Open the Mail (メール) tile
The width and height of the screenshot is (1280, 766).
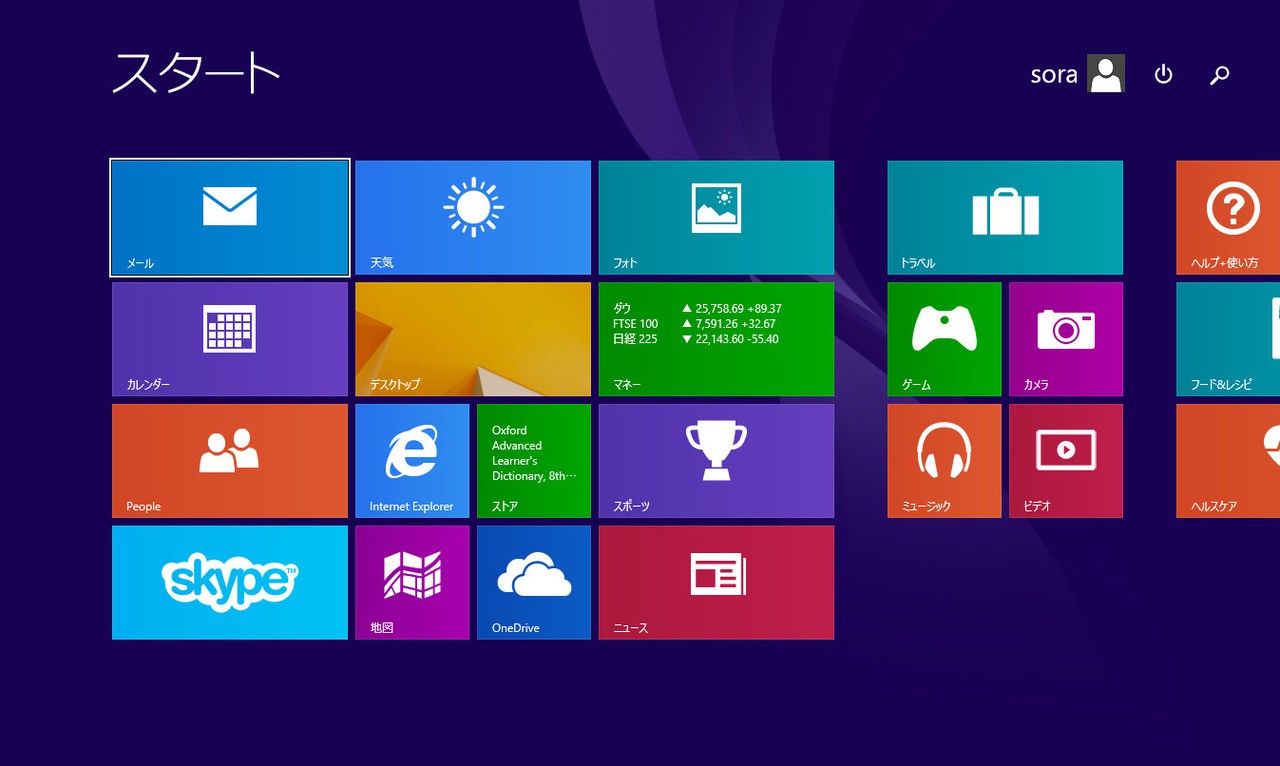click(x=230, y=217)
